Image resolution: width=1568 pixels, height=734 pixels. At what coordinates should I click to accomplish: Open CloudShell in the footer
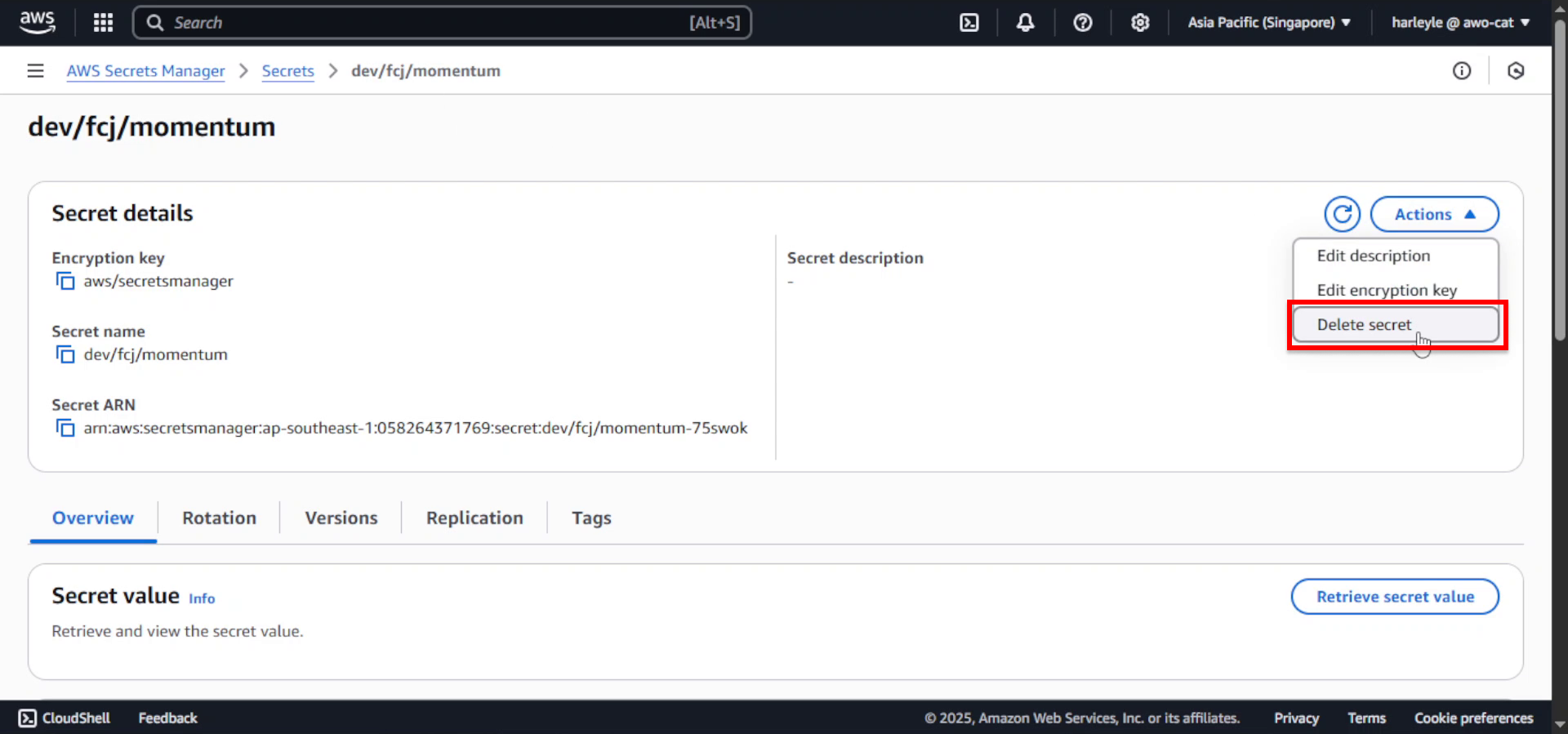[65, 718]
